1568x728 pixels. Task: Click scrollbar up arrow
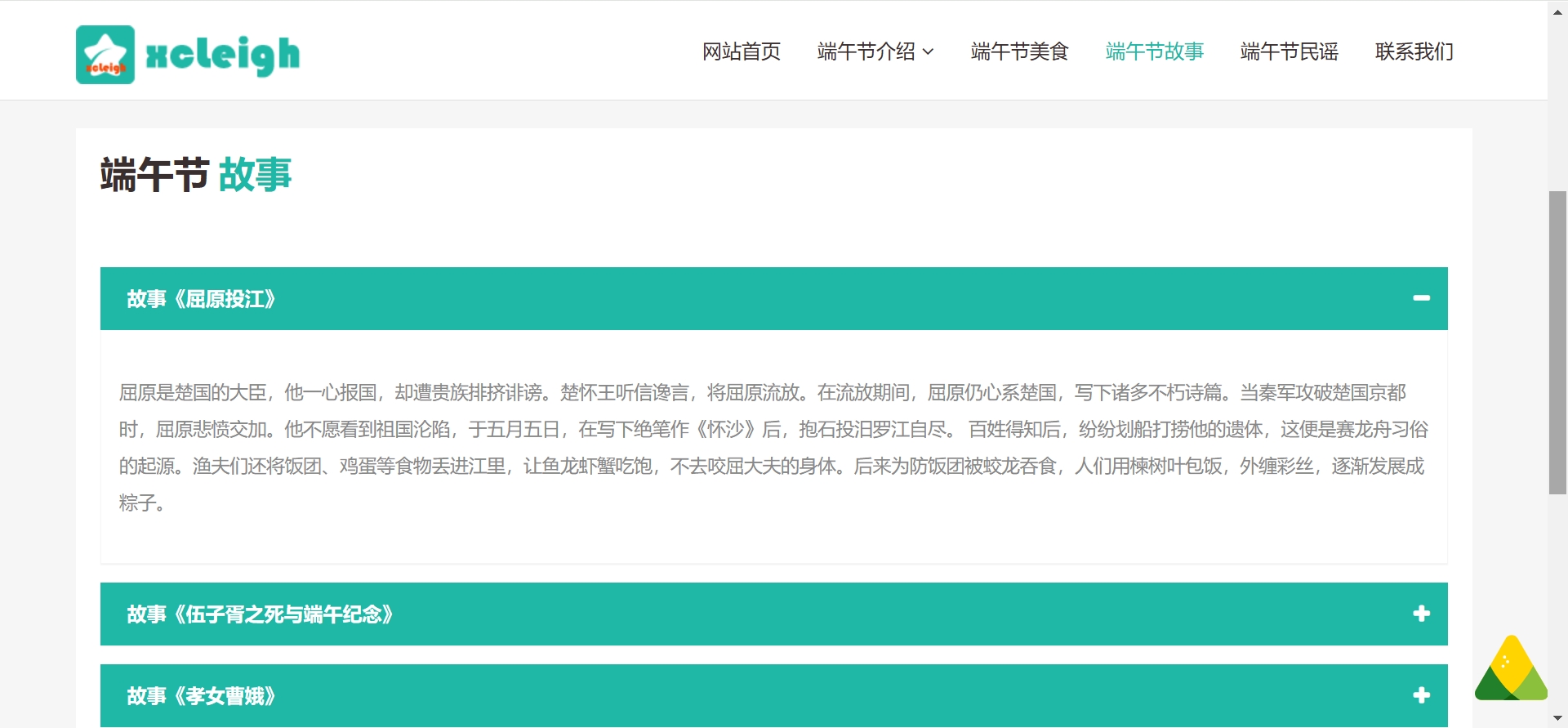click(x=1557, y=11)
